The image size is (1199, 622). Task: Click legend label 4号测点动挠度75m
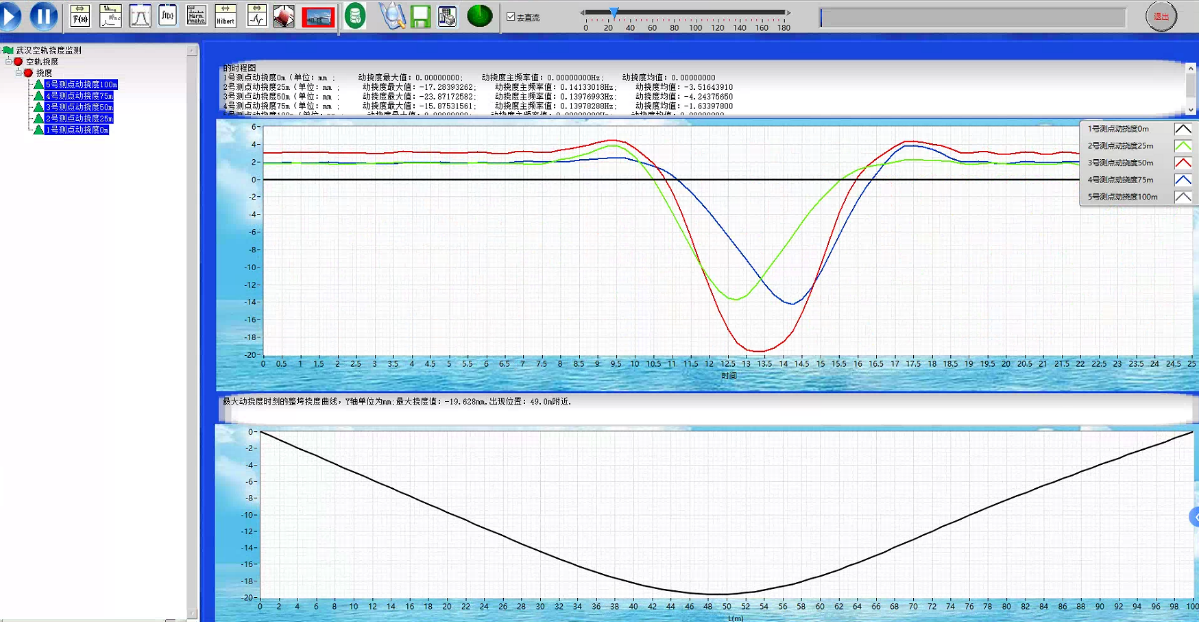(1120, 180)
